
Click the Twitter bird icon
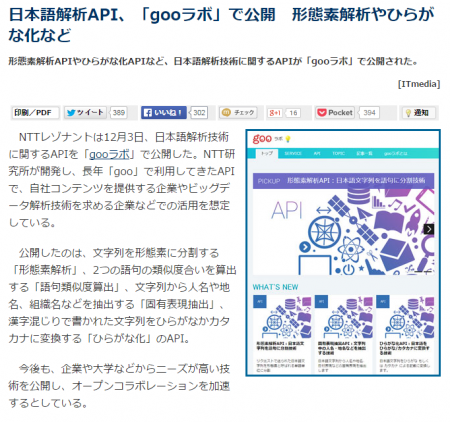coord(71,113)
